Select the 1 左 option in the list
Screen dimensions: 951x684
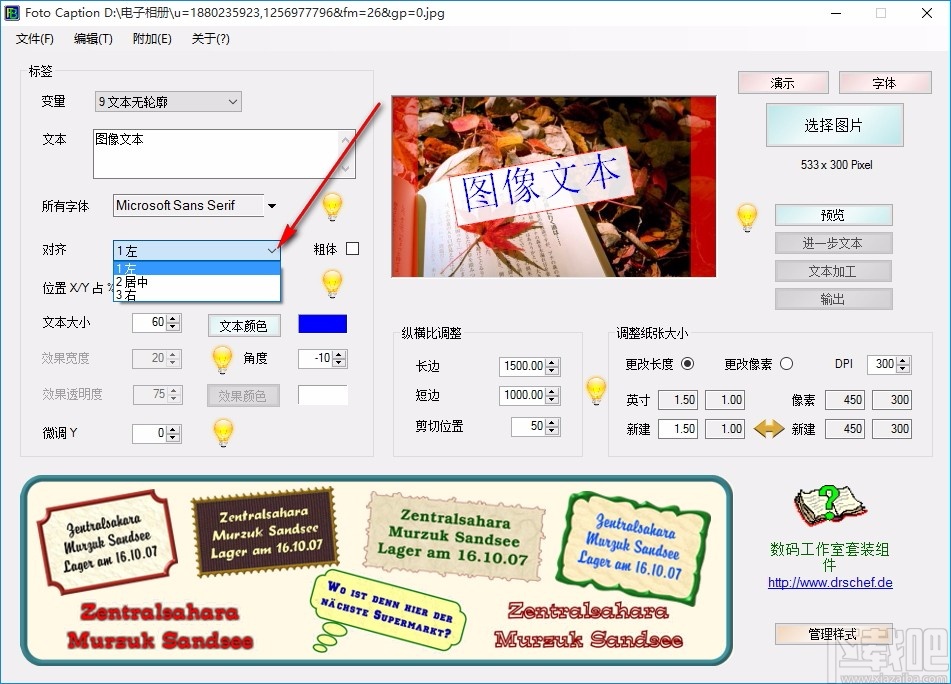pyautogui.click(x=197, y=268)
